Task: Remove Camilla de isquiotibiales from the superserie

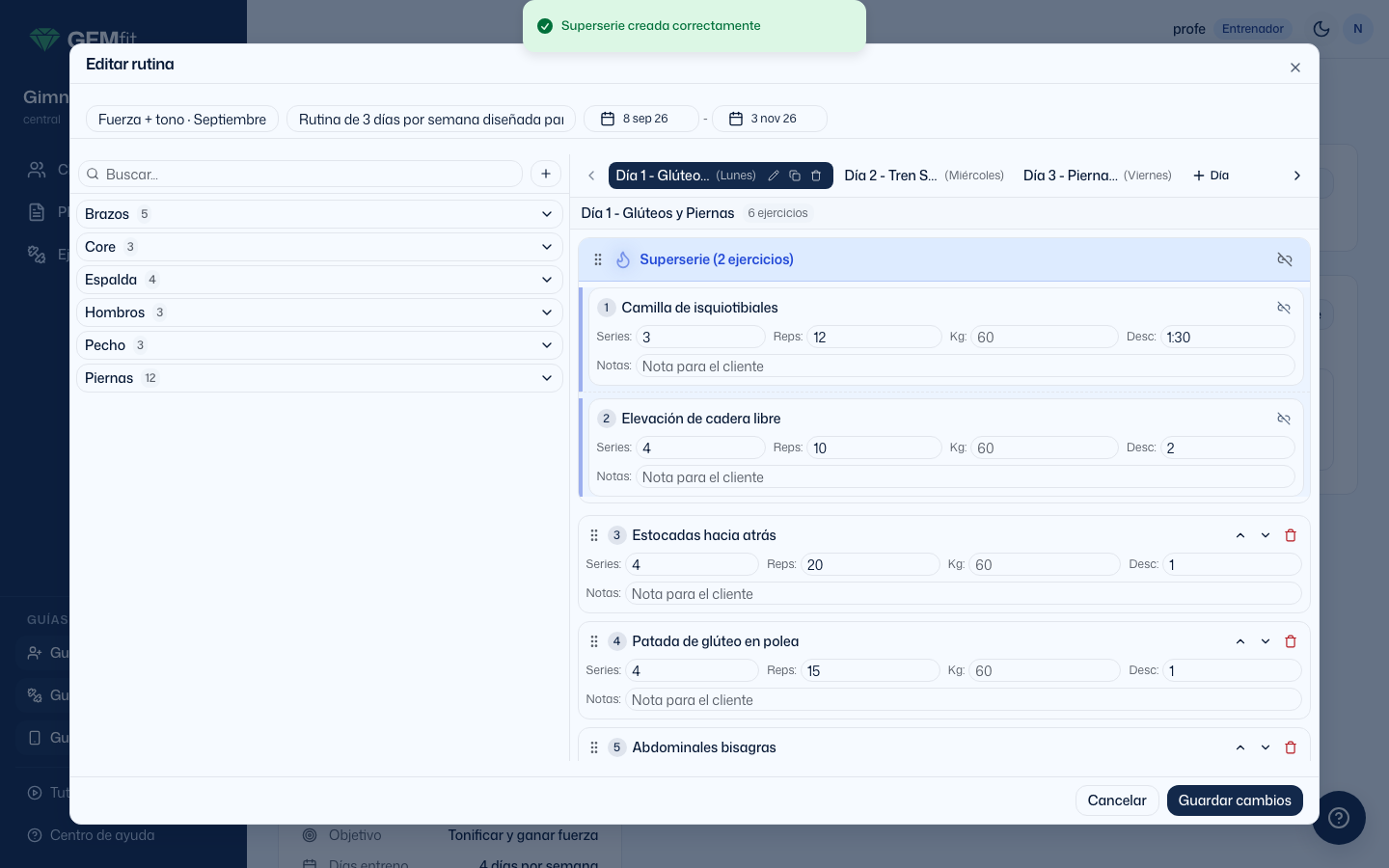Action: pos(1284,308)
